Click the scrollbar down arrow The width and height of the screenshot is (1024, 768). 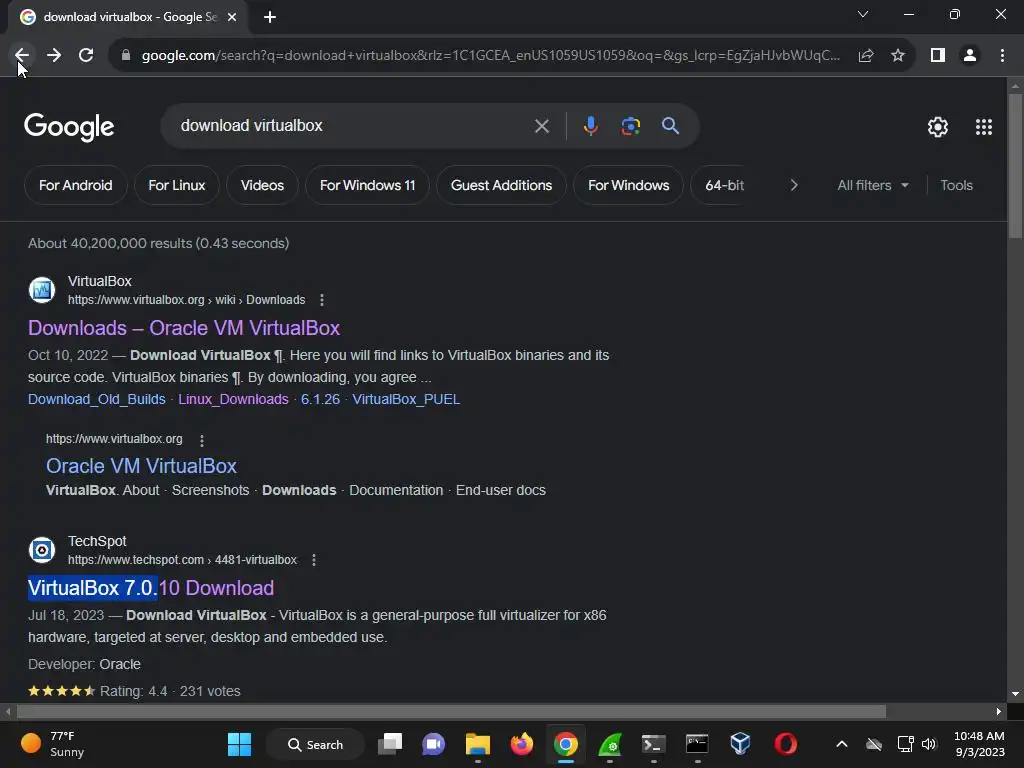coord(1015,694)
